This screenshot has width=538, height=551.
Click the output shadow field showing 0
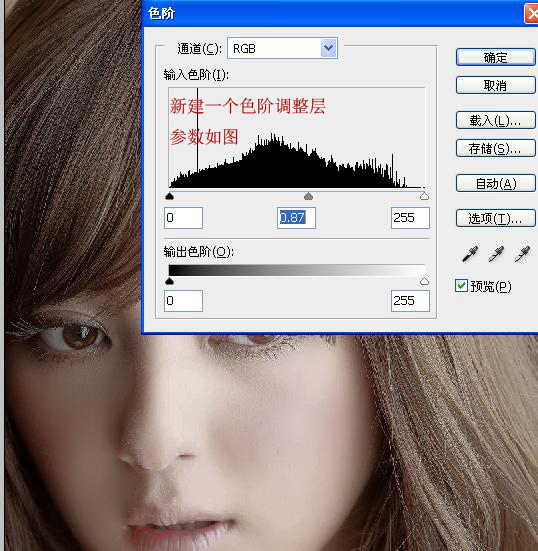point(183,301)
